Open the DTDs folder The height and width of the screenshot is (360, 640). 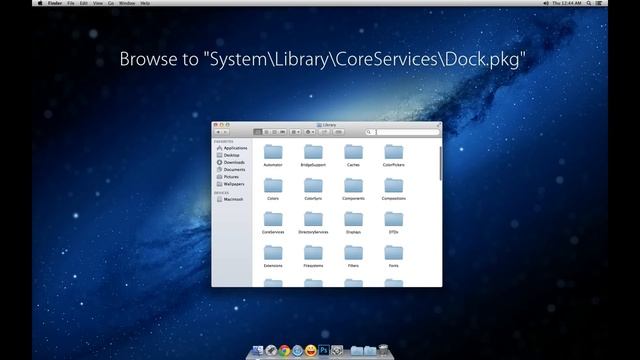click(x=393, y=220)
